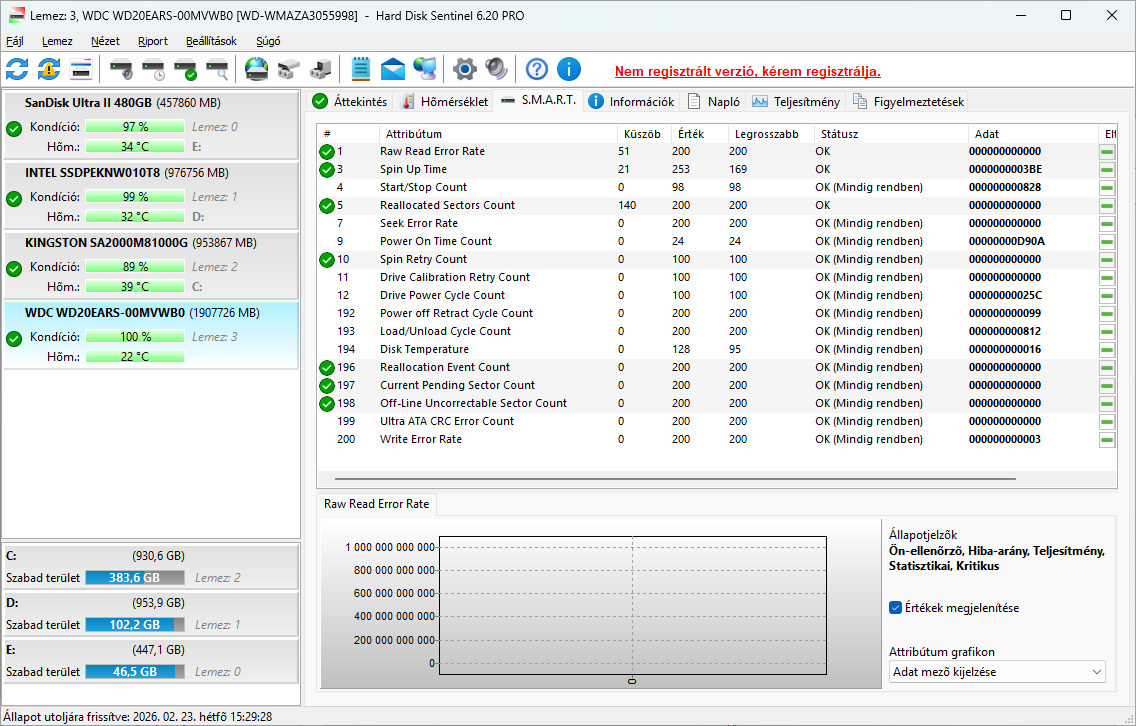Screen dimensions: 1136x726
Task: Click the green check icon of Spin Up Time
Action: click(x=327, y=170)
